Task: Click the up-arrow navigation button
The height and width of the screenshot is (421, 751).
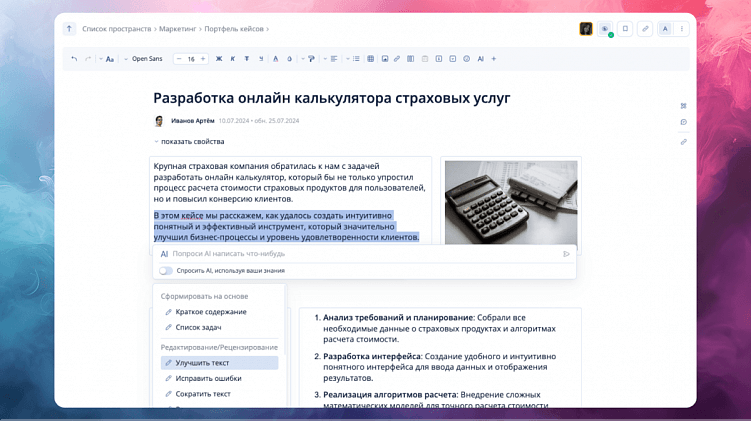Action: click(x=69, y=29)
